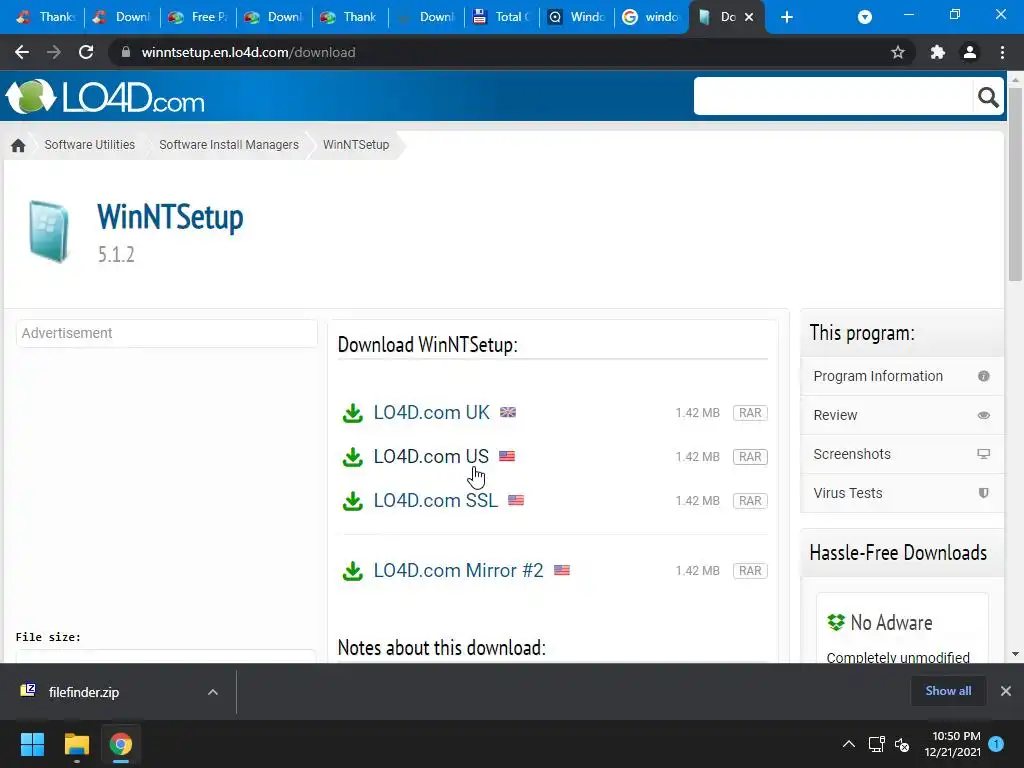Image resolution: width=1024 pixels, height=768 pixels.
Task: Reload the current page
Action: (x=86, y=52)
